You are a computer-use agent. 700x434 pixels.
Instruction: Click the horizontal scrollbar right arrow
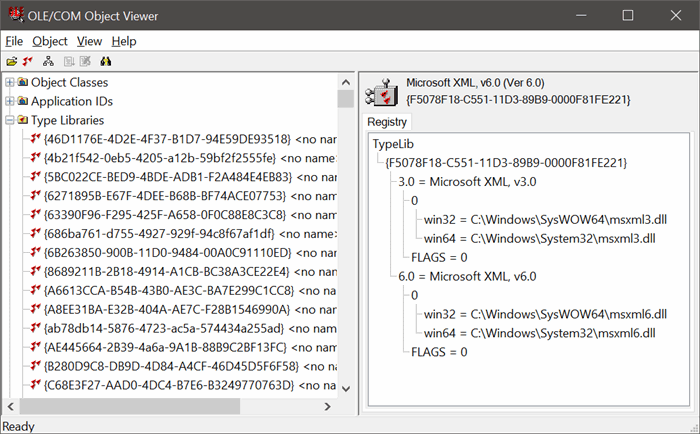[x=328, y=406]
